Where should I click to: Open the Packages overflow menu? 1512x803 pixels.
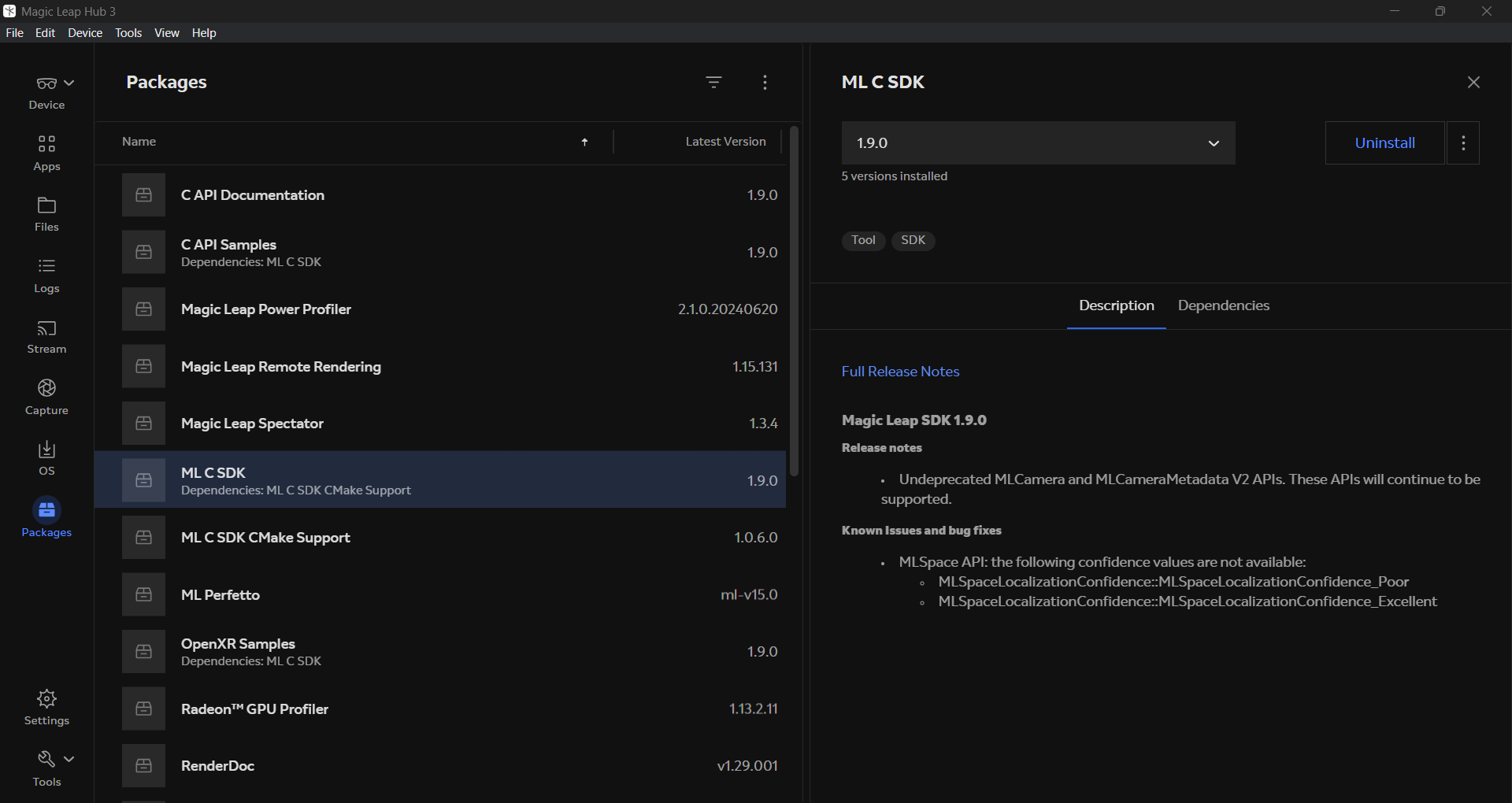point(765,82)
